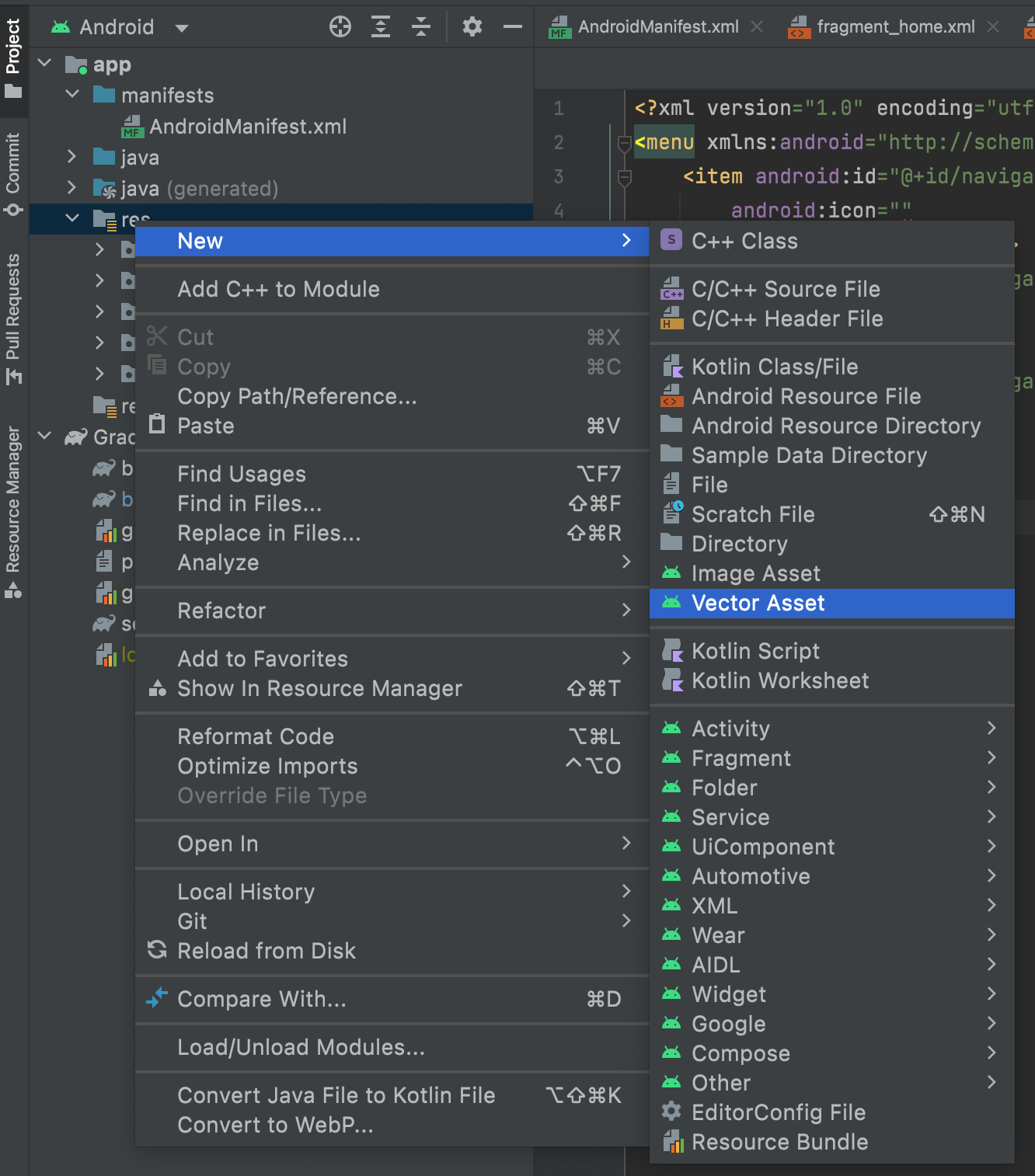The image size is (1035, 1176).
Task: Select Find in Files…
Action: [392, 504]
